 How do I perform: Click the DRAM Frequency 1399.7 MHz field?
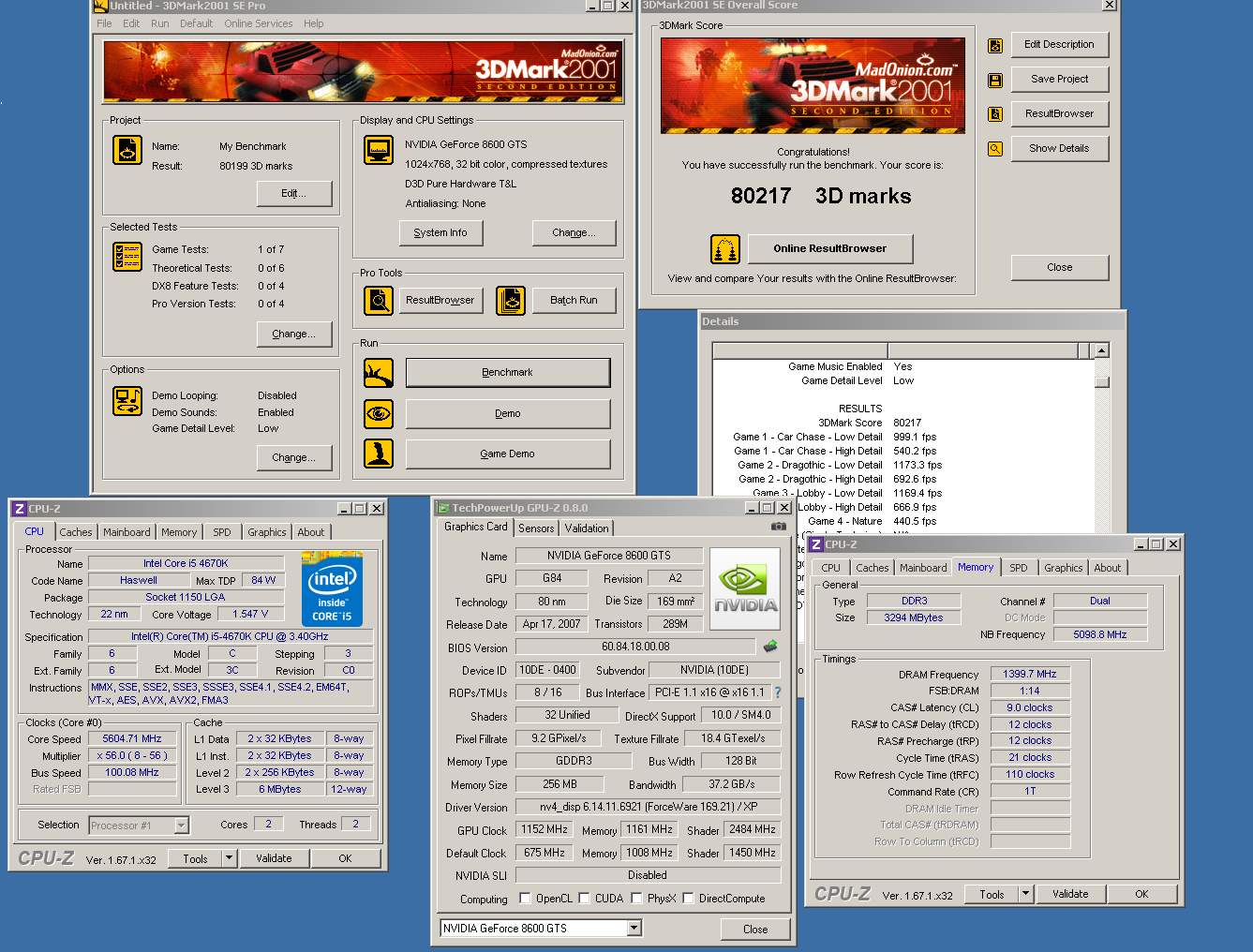tap(1030, 674)
